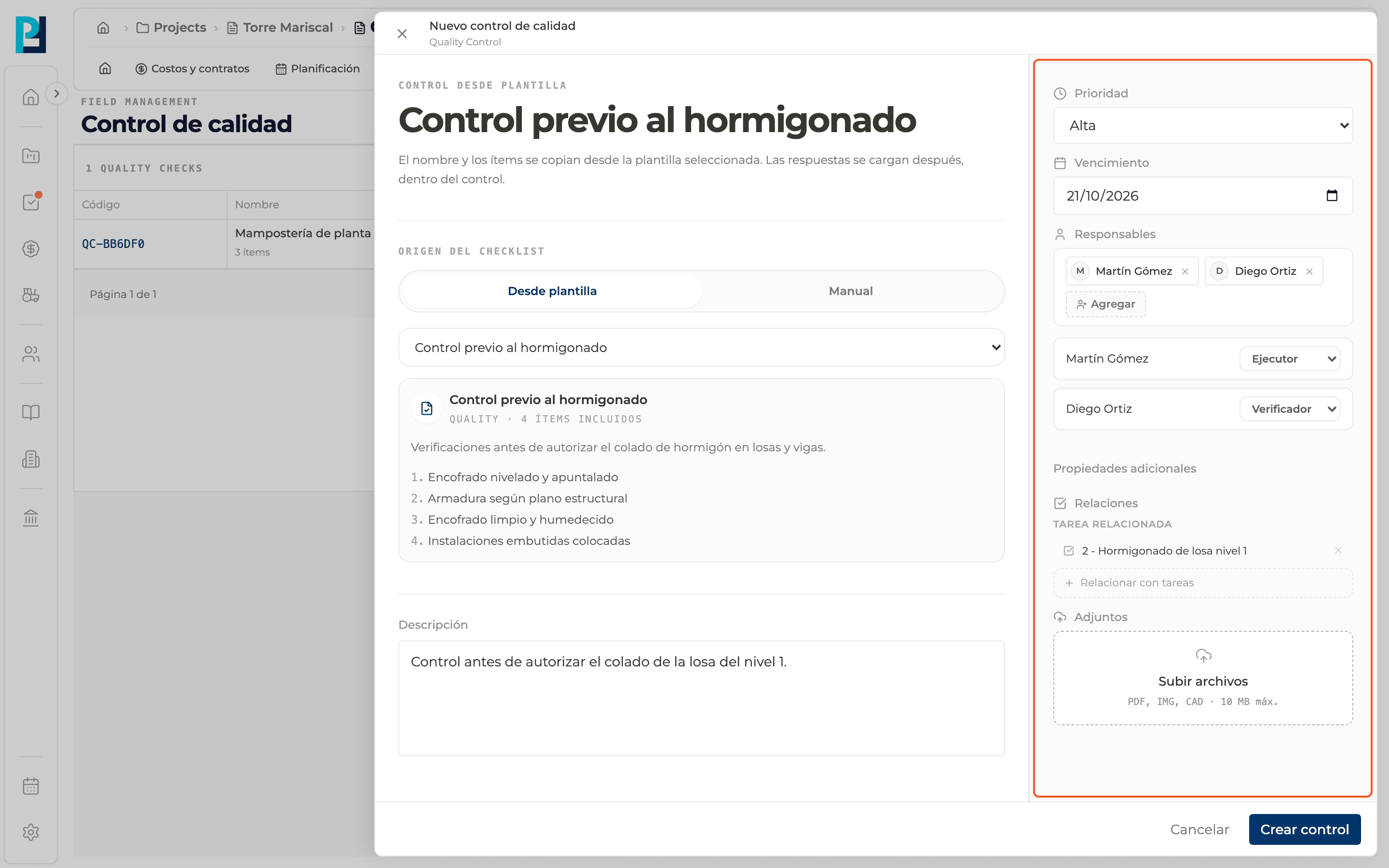The image size is (1389, 868).
Task: Open the template dropdown Control previo al hormigonado
Action: click(x=701, y=347)
